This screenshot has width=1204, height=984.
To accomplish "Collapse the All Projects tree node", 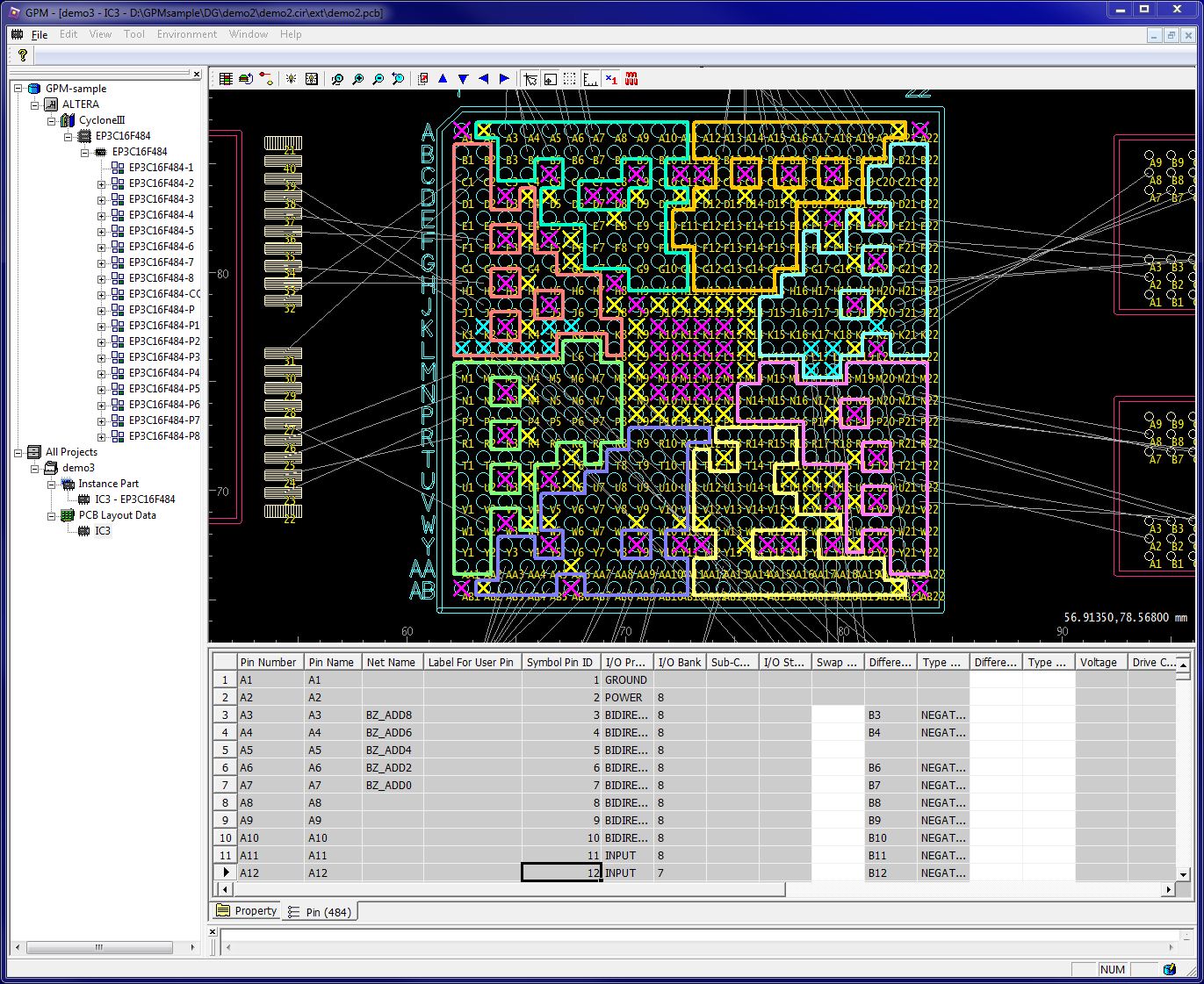I will coord(19,451).
